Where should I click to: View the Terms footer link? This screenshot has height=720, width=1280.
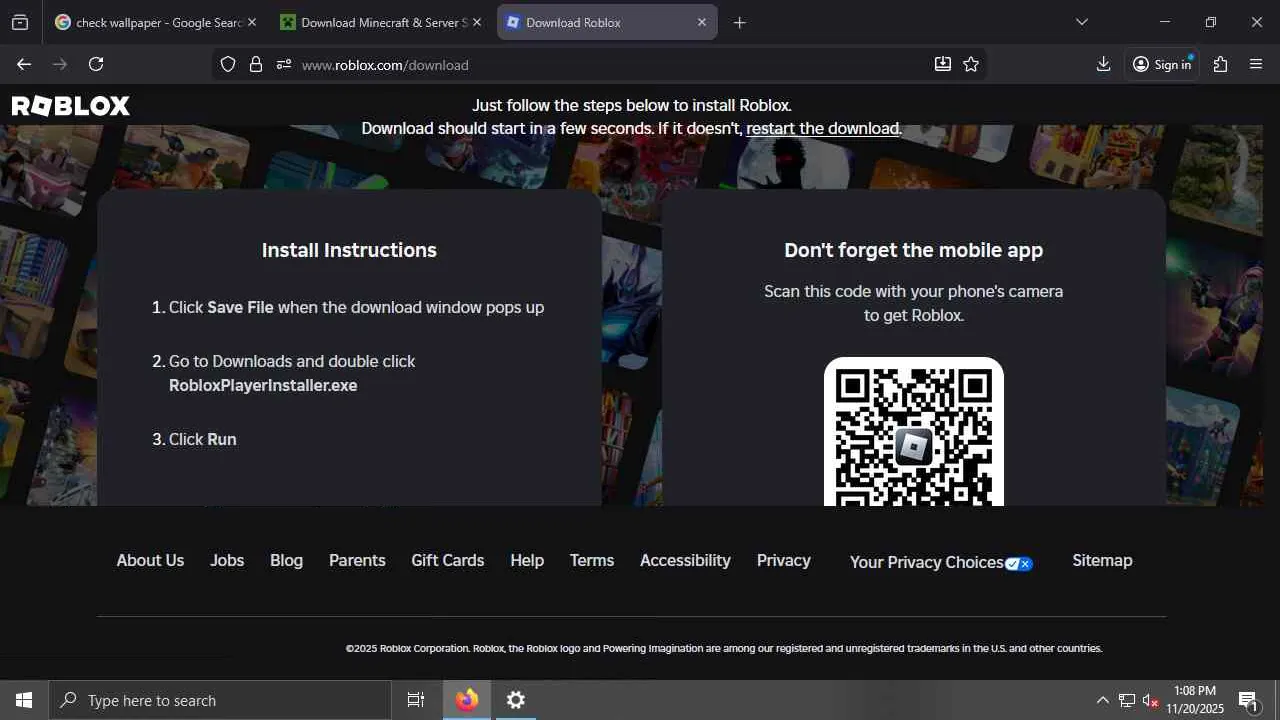[592, 560]
